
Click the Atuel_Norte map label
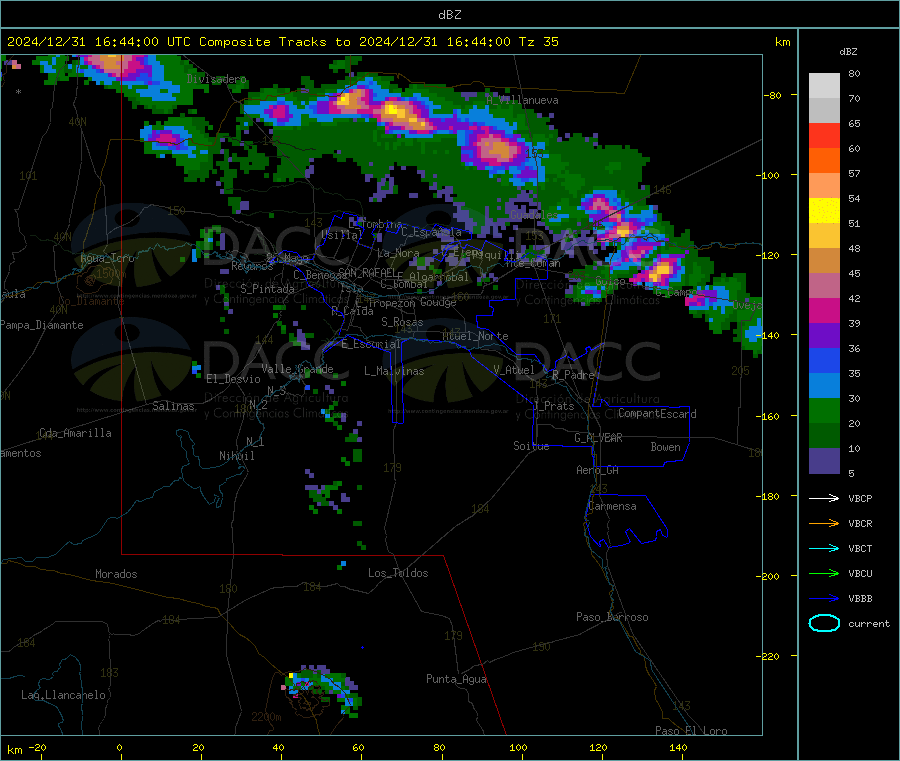475,336
